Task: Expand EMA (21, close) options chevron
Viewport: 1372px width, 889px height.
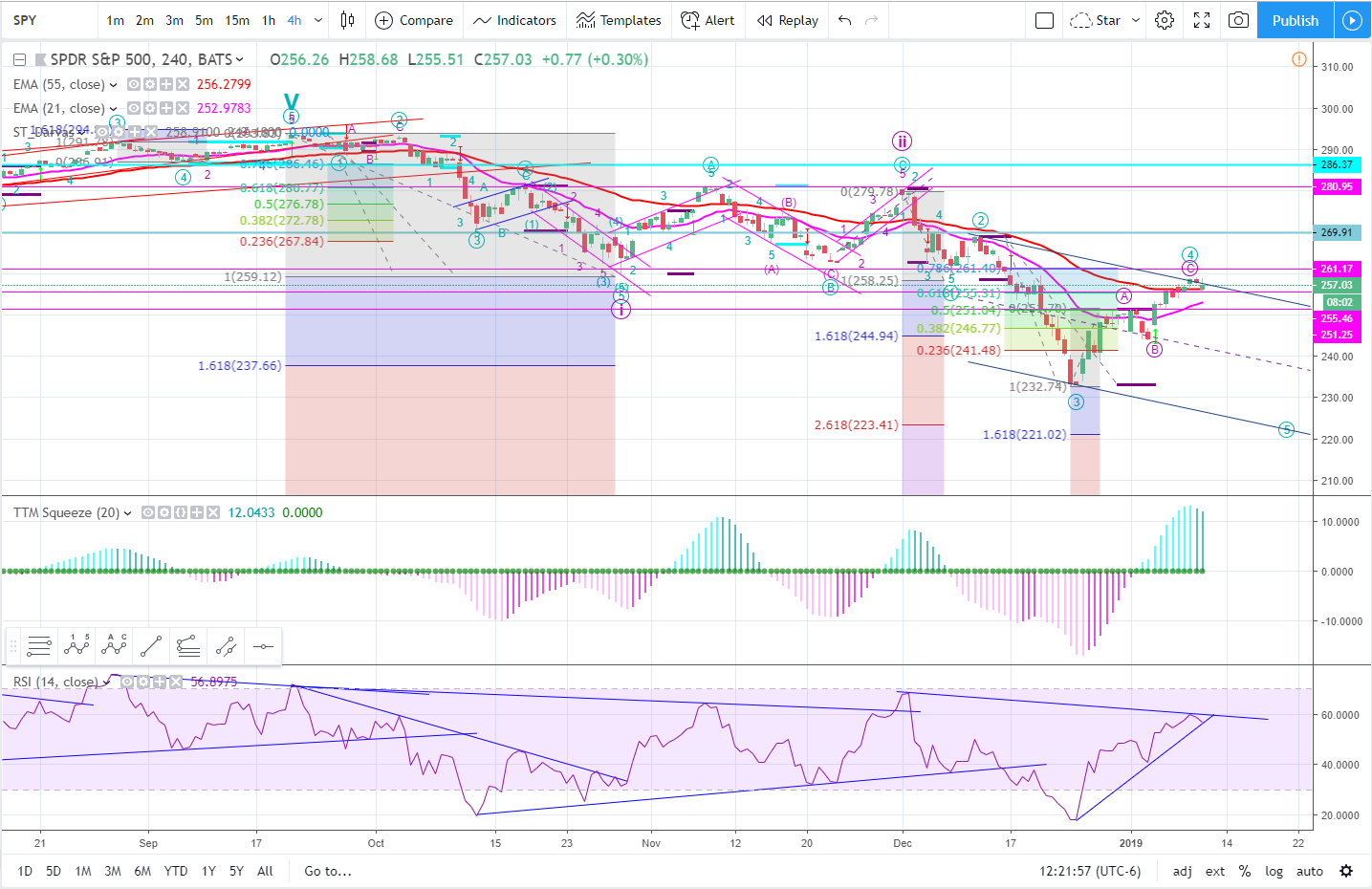Action: [x=114, y=108]
